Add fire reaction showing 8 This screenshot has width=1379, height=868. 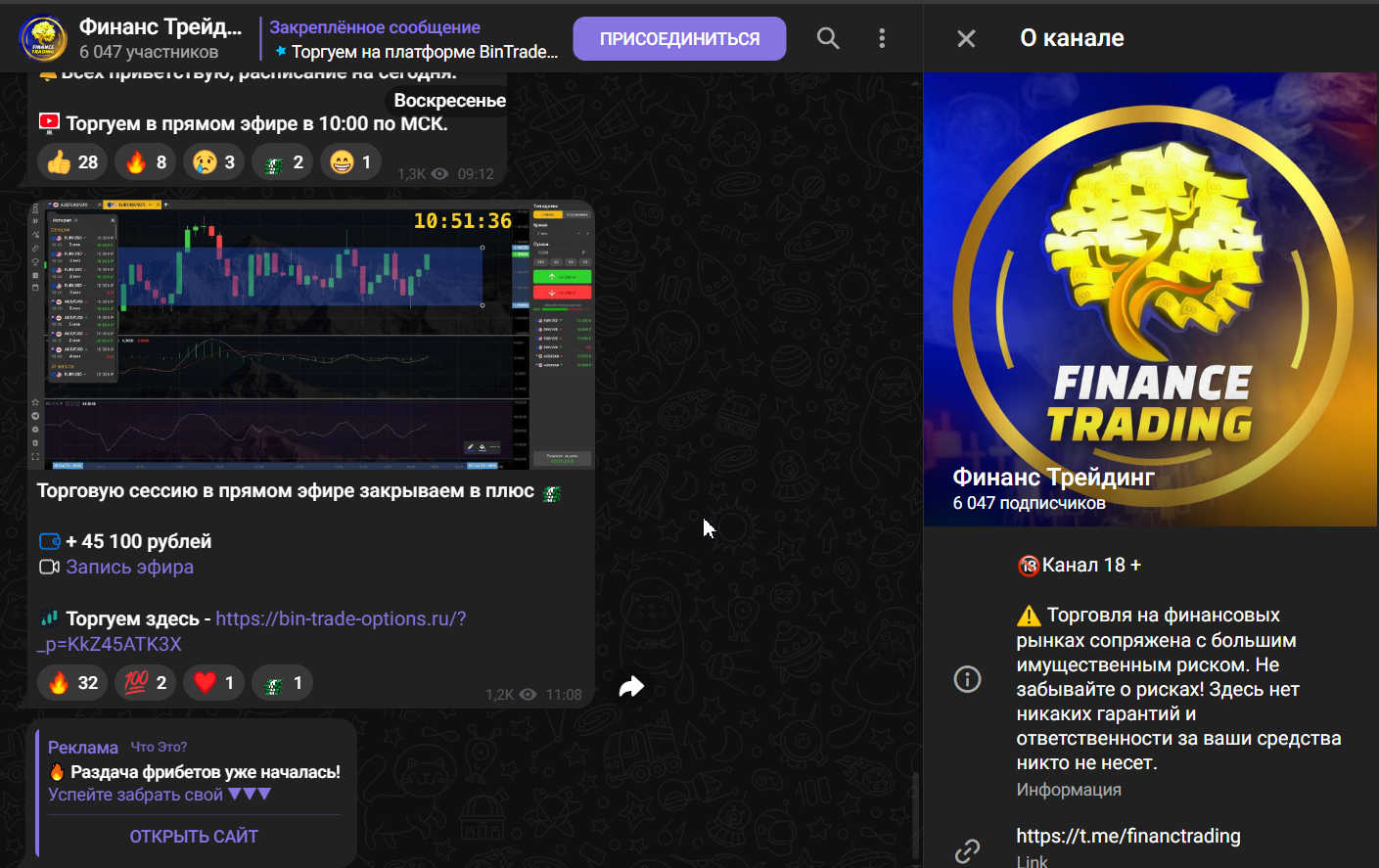[x=146, y=161]
